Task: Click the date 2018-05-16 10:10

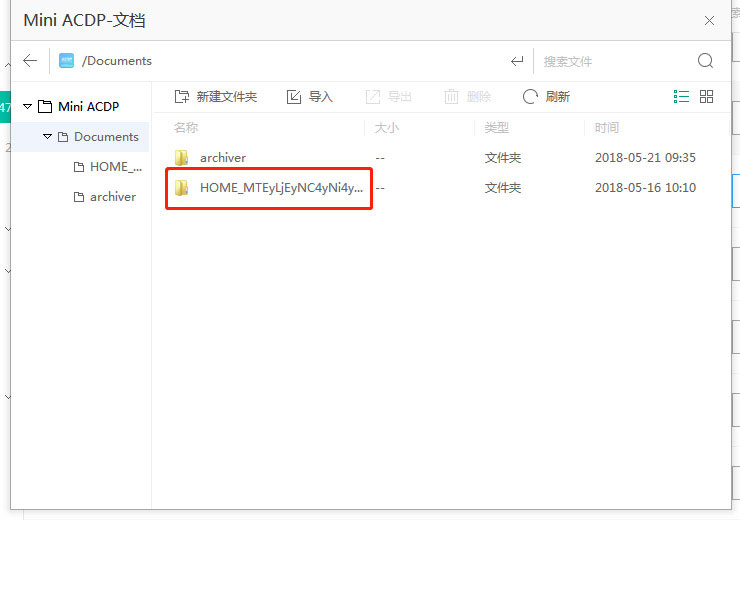Action: pyautogui.click(x=645, y=188)
